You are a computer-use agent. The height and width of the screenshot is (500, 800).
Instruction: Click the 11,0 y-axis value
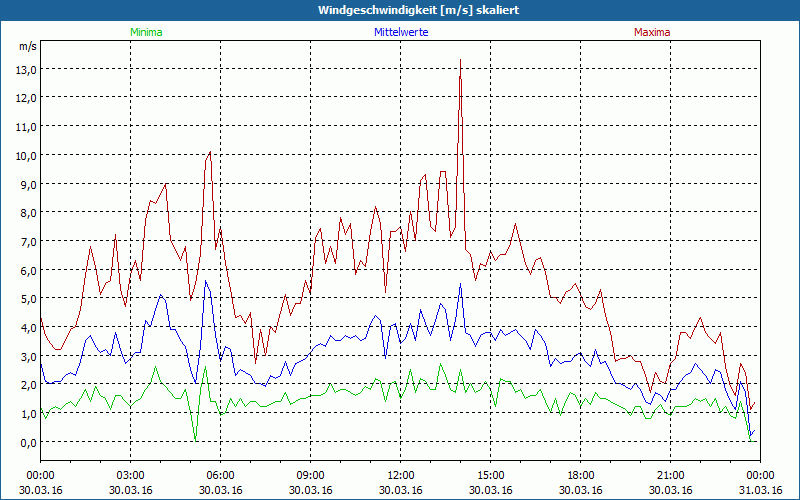click(x=27, y=127)
